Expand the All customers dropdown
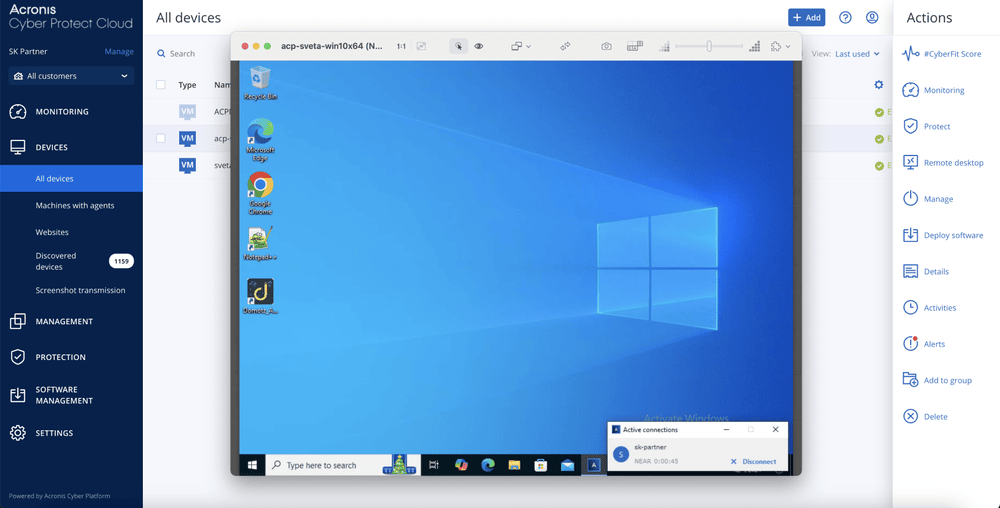This screenshot has height=508, width=1000. click(x=71, y=76)
